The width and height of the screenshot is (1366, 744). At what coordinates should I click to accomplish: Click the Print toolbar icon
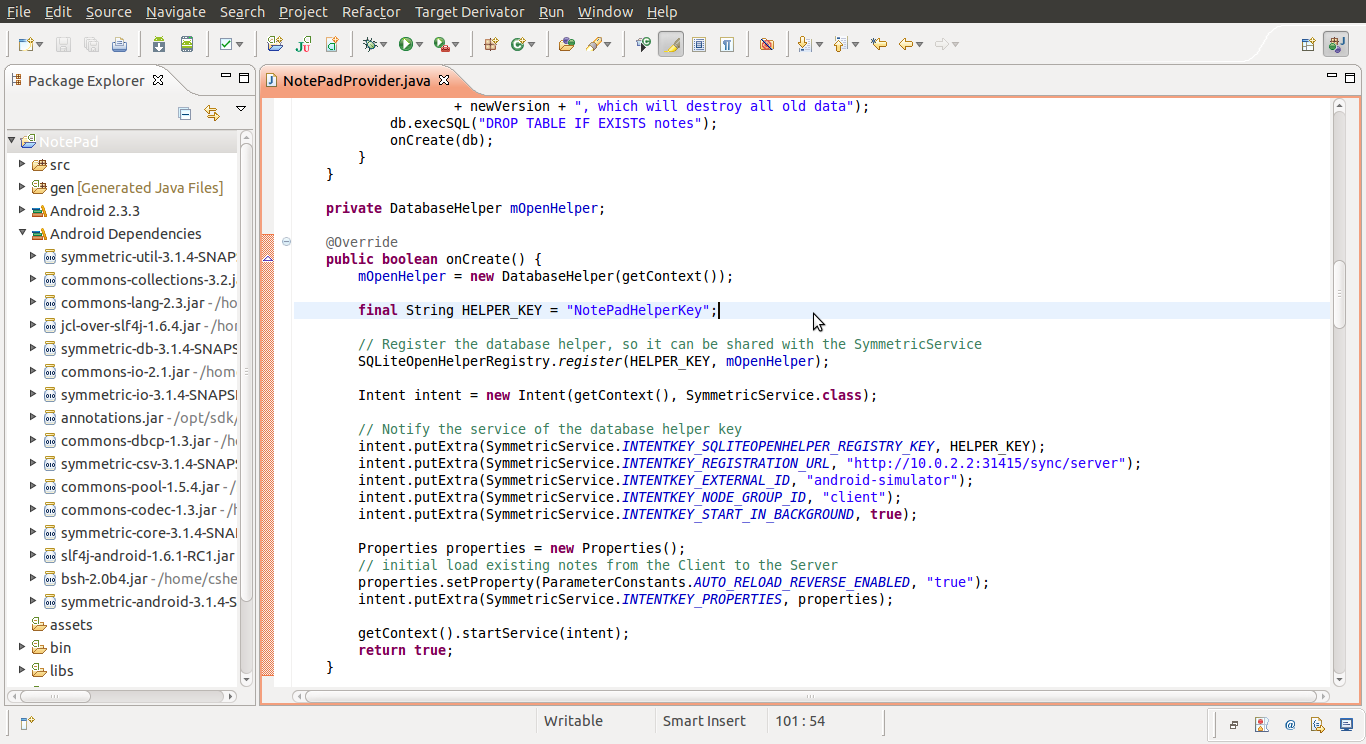click(119, 44)
